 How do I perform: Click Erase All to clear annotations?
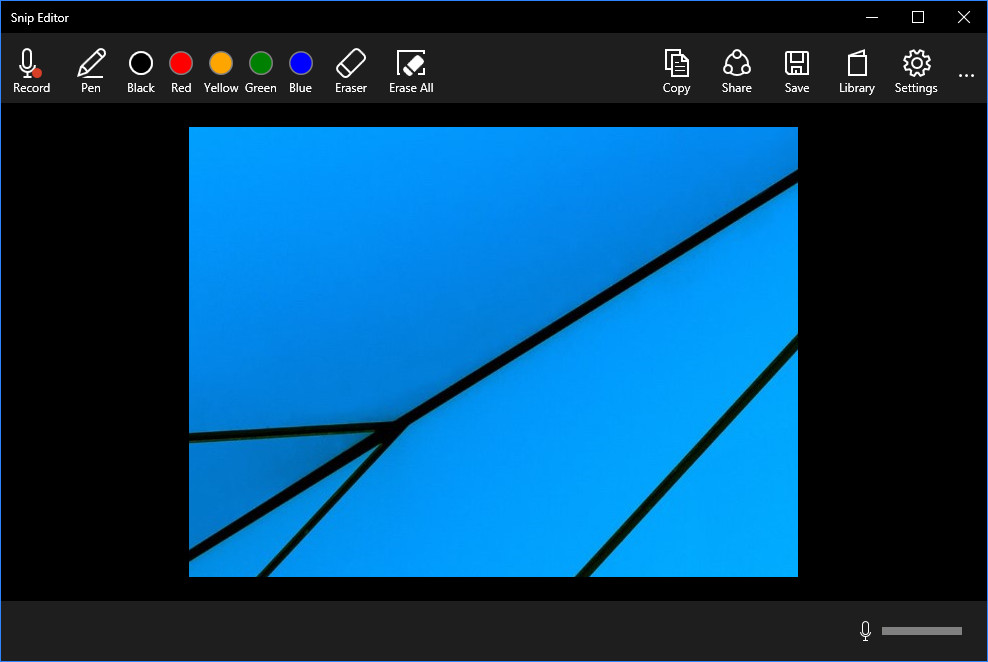click(411, 71)
